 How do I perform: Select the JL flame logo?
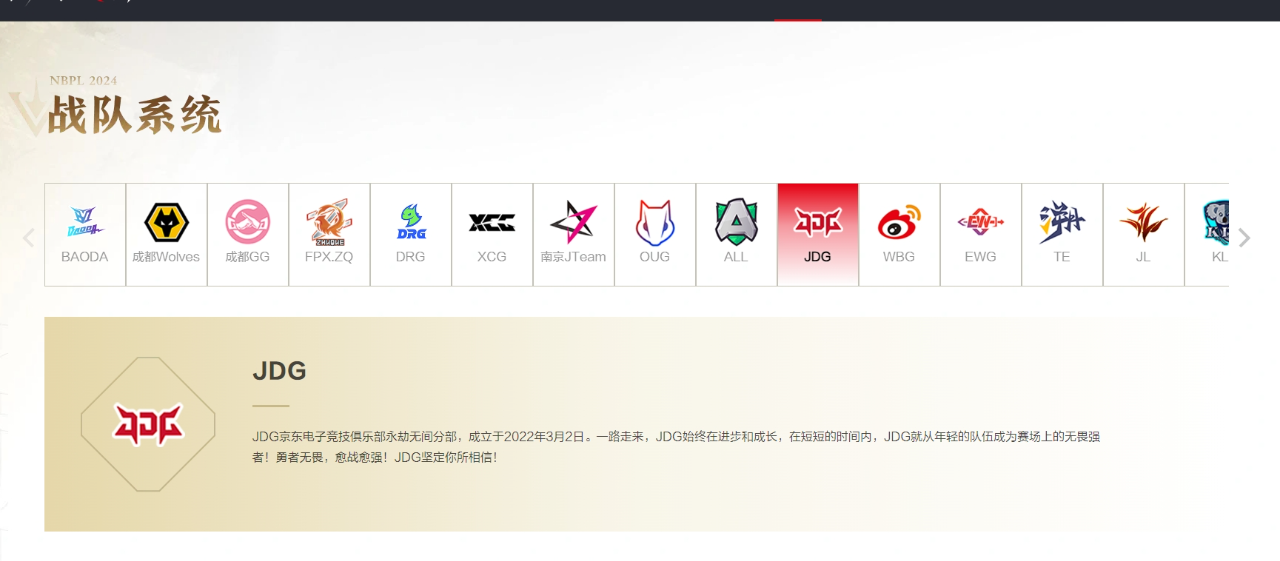(x=1143, y=222)
